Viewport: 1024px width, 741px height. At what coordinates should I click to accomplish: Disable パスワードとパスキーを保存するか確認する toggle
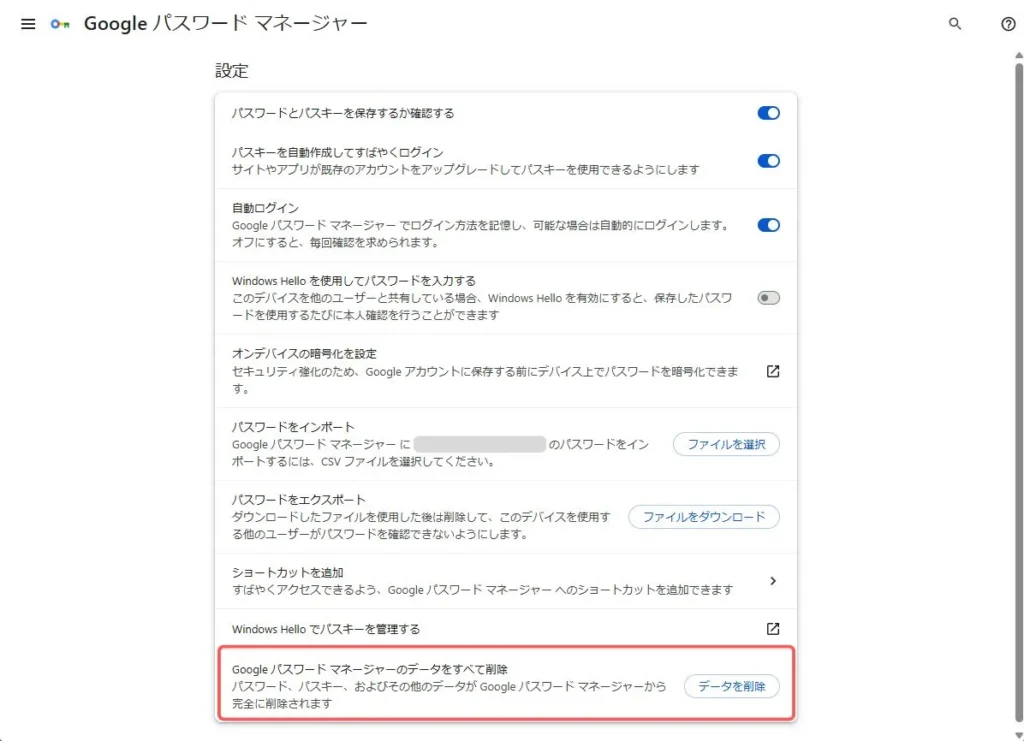[767, 113]
